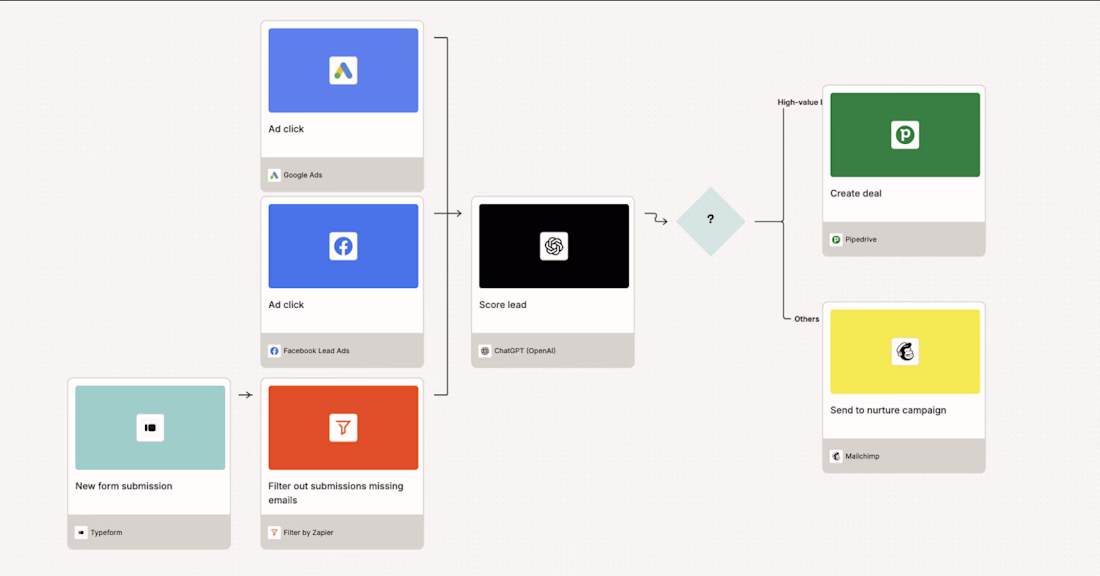Select the question mark decision diamond

tap(711, 221)
